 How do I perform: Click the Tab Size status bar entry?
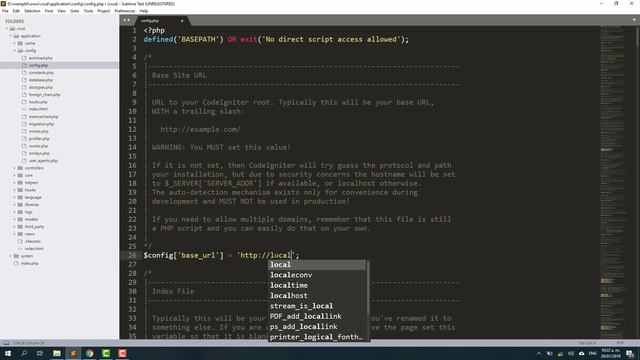click(587, 343)
